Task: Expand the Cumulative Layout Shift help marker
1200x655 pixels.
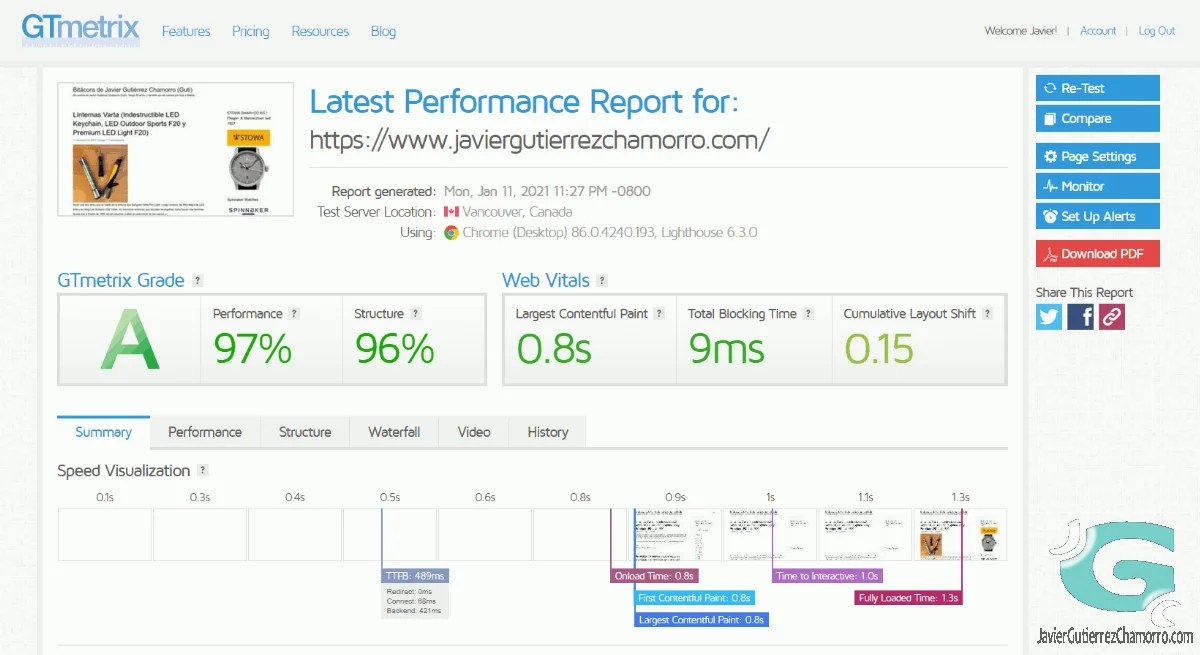Action: click(x=987, y=313)
